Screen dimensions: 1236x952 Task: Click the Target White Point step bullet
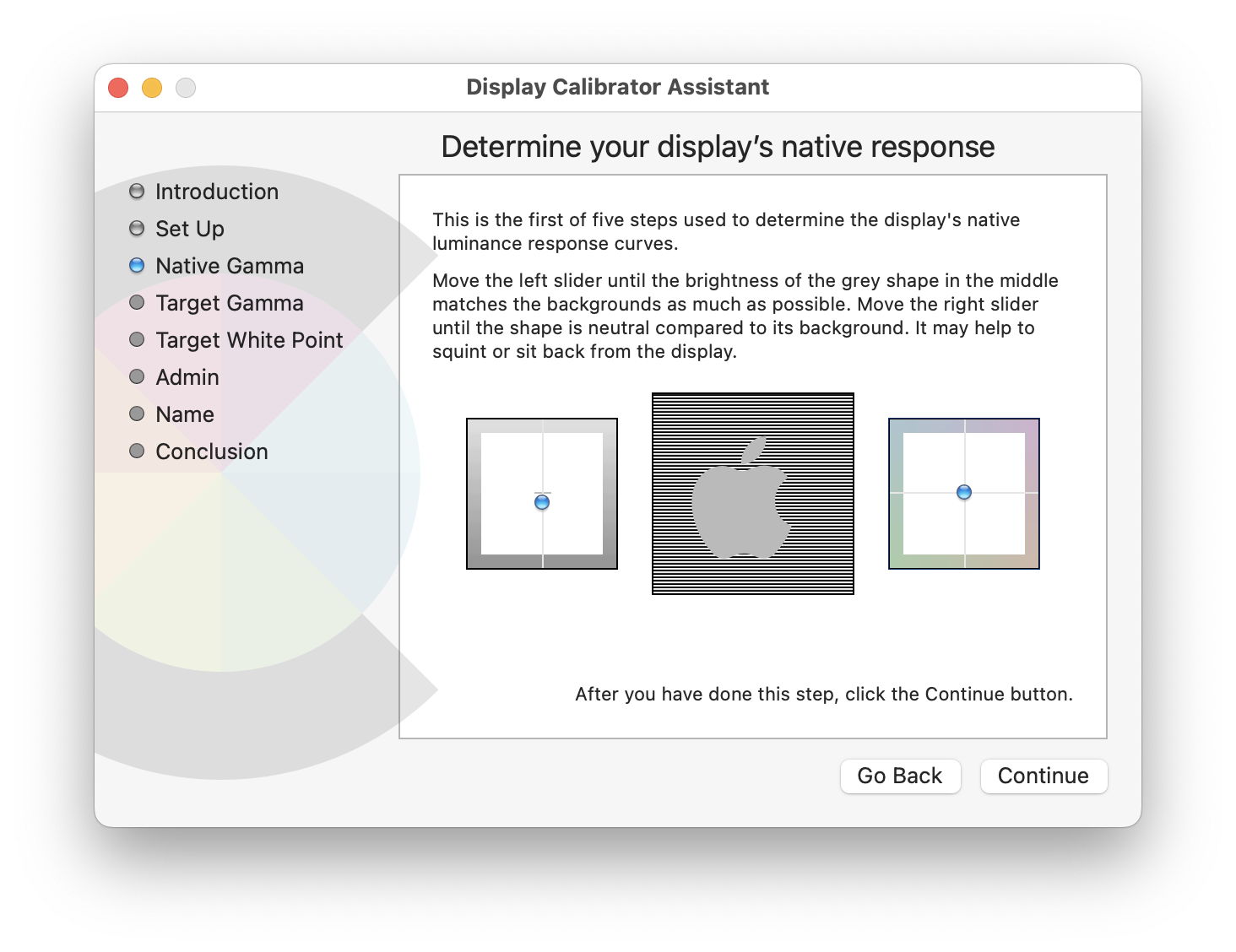(x=137, y=340)
